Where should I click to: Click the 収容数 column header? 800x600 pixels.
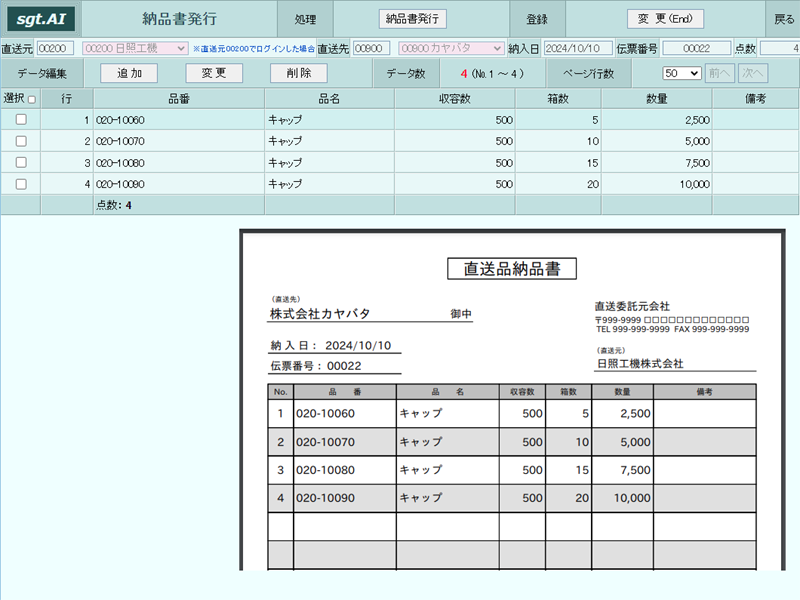tap(455, 98)
